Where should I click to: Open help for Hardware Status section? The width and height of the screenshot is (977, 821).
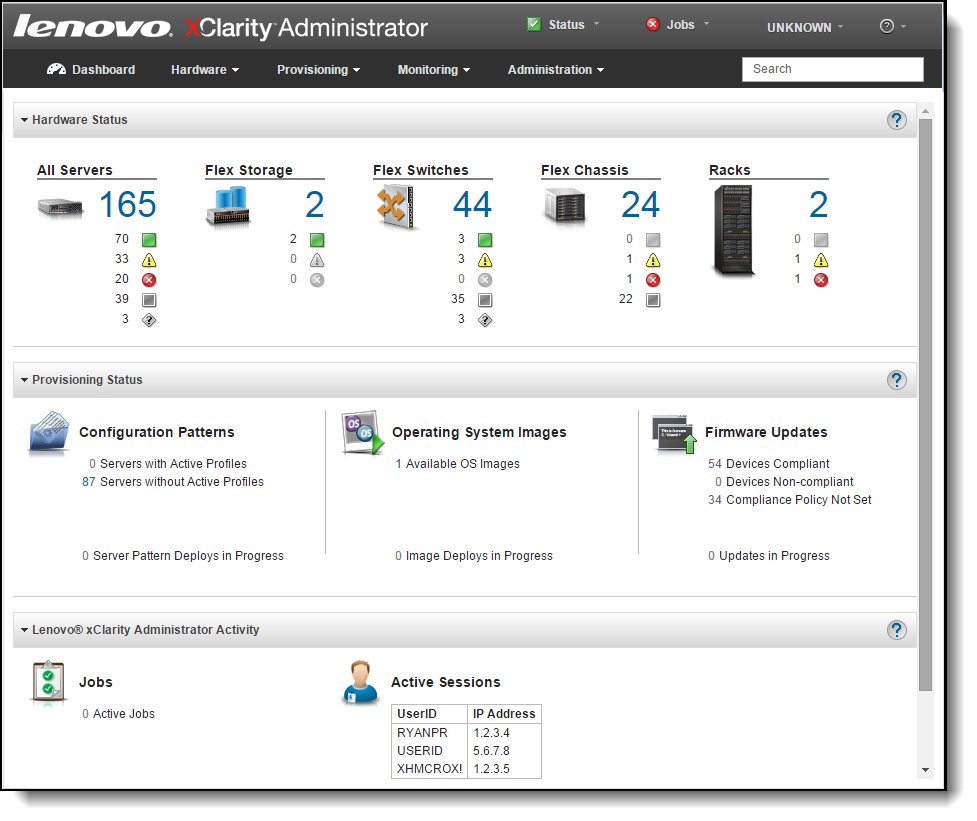(x=897, y=120)
